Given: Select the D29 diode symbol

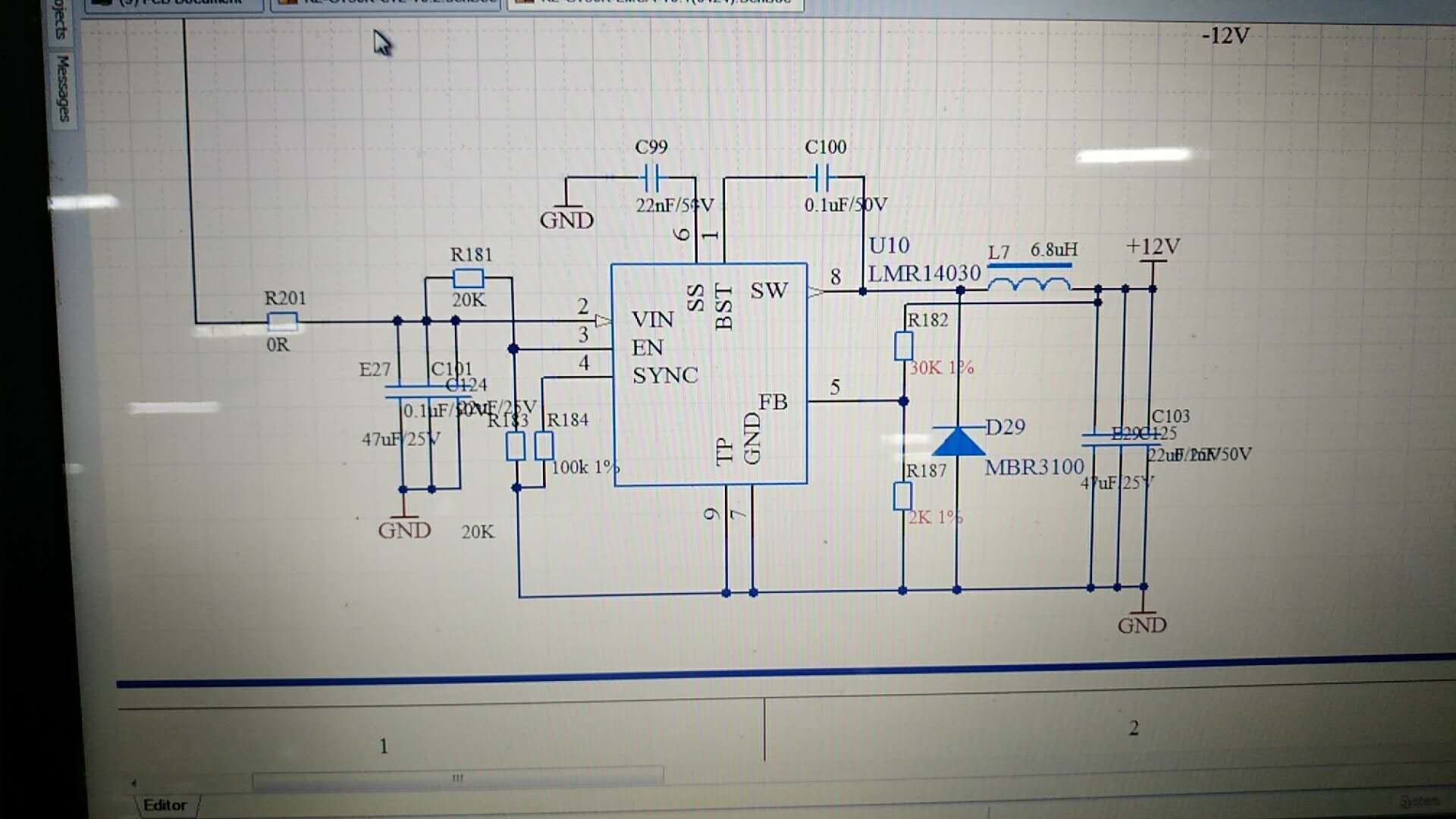Looking at the screenshot, I should tap(958, 441).
